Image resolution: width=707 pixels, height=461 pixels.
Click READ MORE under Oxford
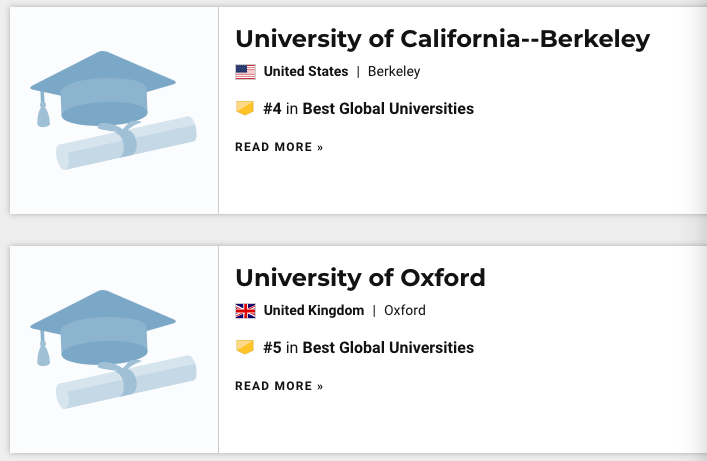[279, 386]
